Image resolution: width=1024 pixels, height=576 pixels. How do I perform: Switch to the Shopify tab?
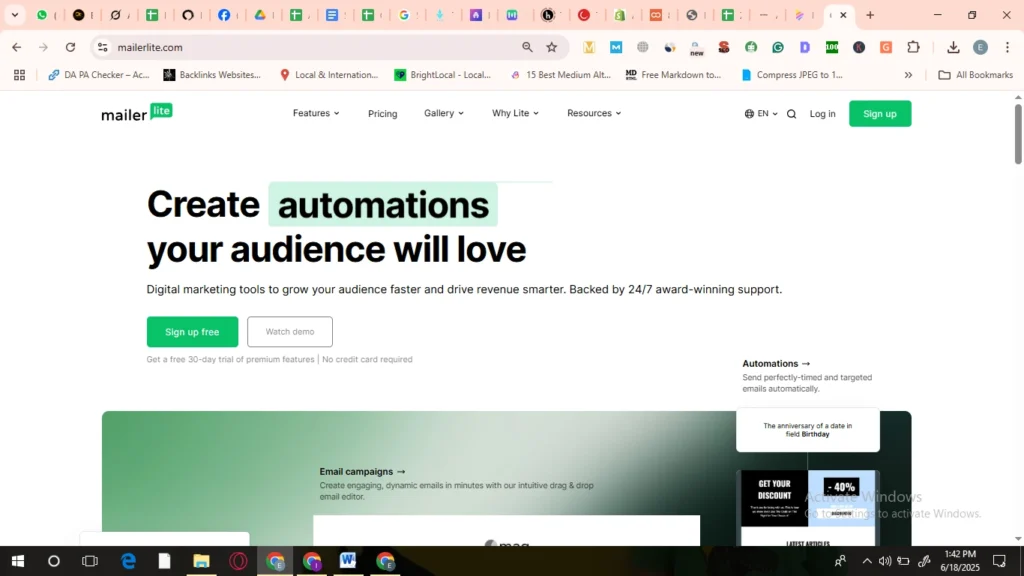pyautogui.click(x=620, y=15)
